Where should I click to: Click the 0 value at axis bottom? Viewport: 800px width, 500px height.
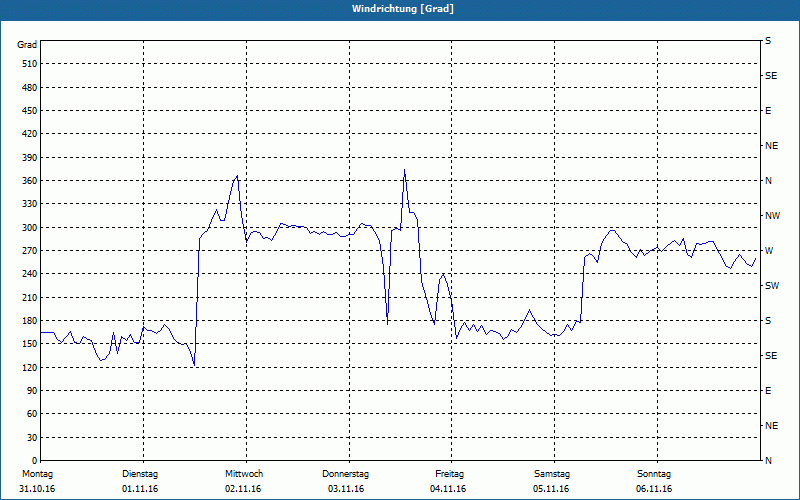point(34,460)
